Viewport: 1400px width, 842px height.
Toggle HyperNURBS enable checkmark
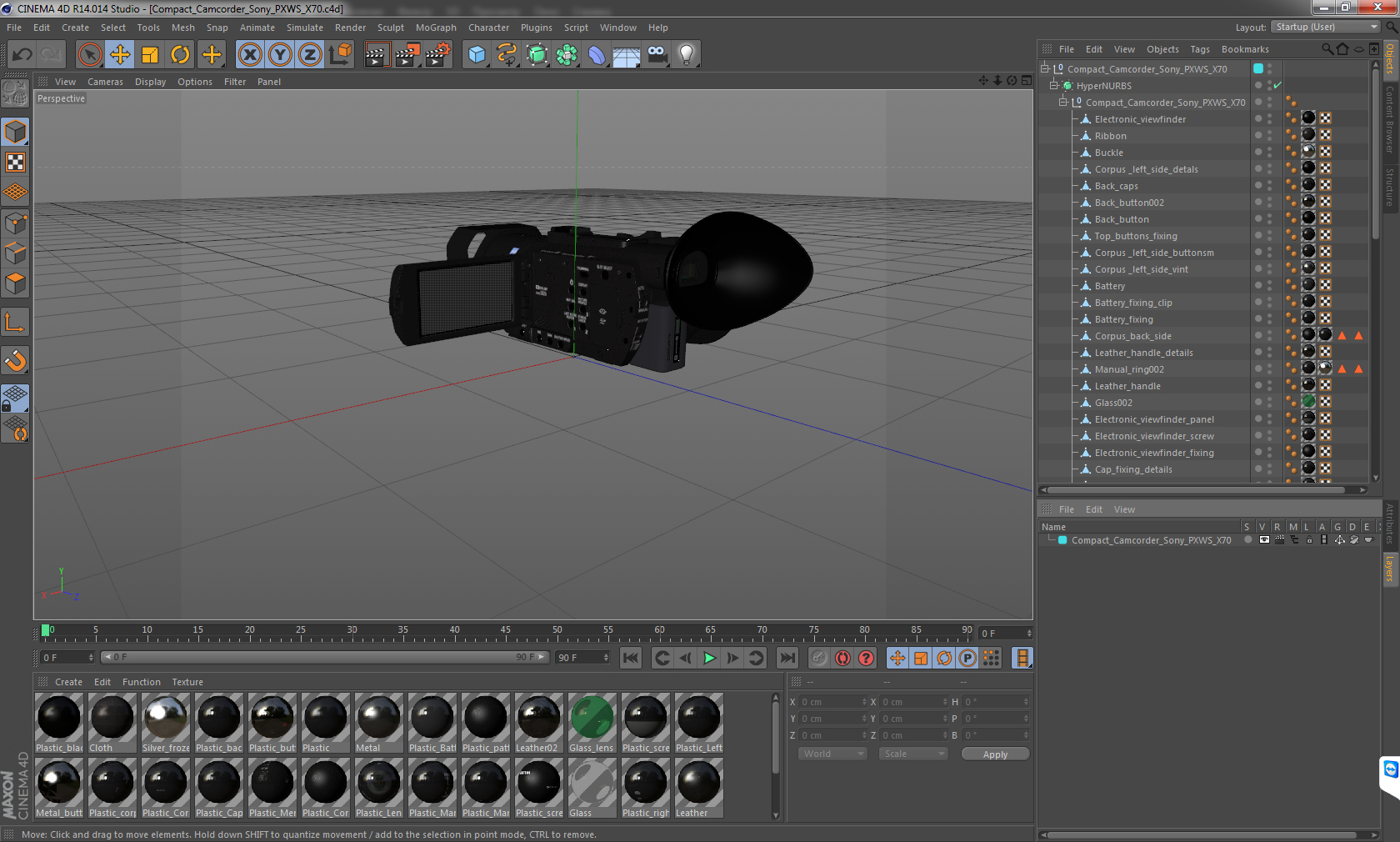(1277, 85)
